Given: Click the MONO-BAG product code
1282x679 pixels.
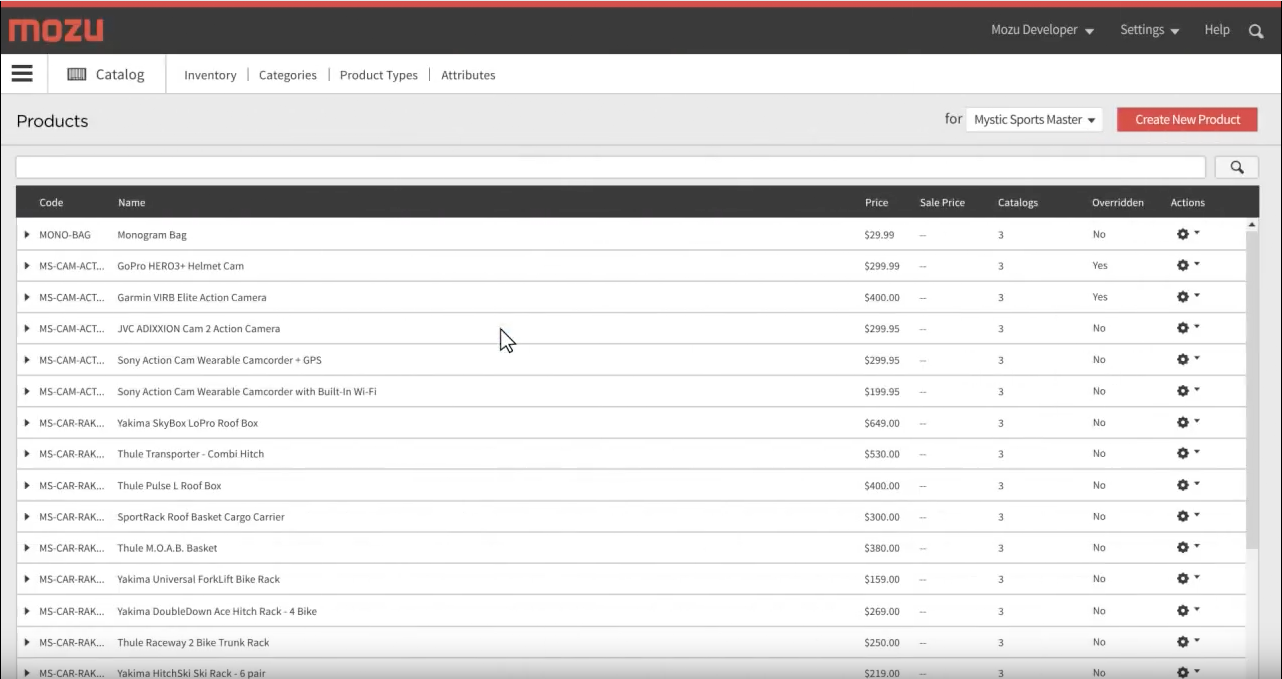Looking at the screenshot, I should click(x=65, y=235).
